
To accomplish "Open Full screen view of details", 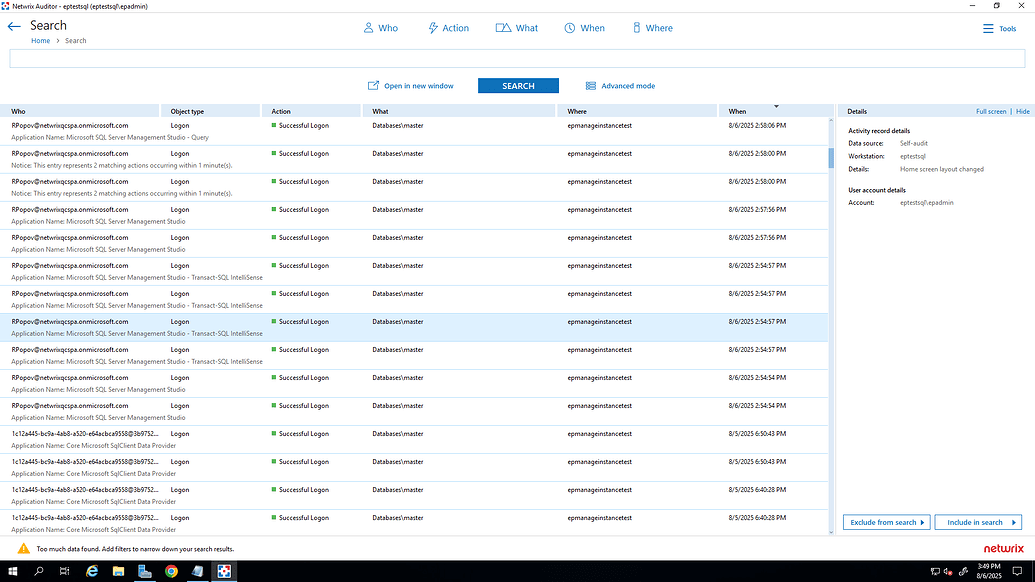I will coord(990,111).
